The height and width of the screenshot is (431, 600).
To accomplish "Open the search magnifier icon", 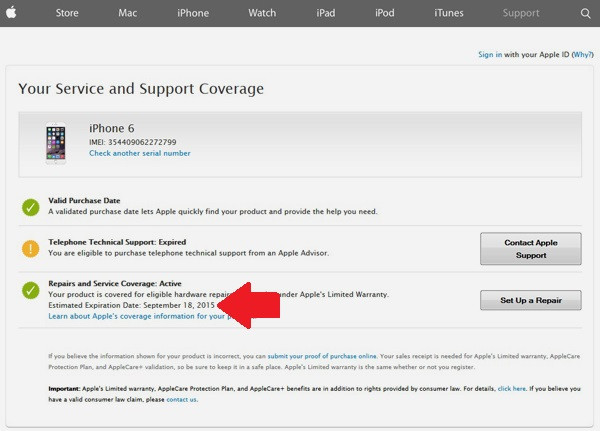I will click(x=585, y=13).
